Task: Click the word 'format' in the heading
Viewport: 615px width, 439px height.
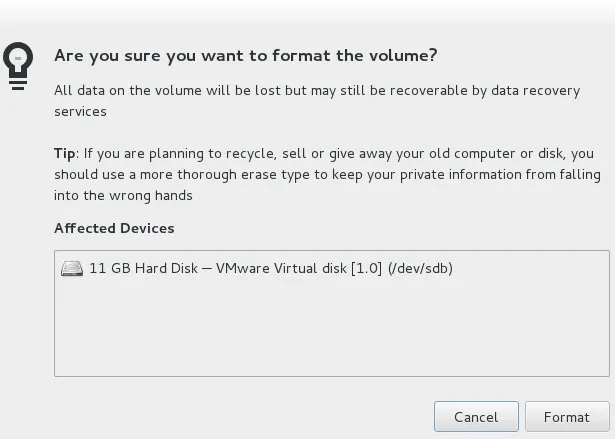Action: pyautogui.click(x=301, y=56)
